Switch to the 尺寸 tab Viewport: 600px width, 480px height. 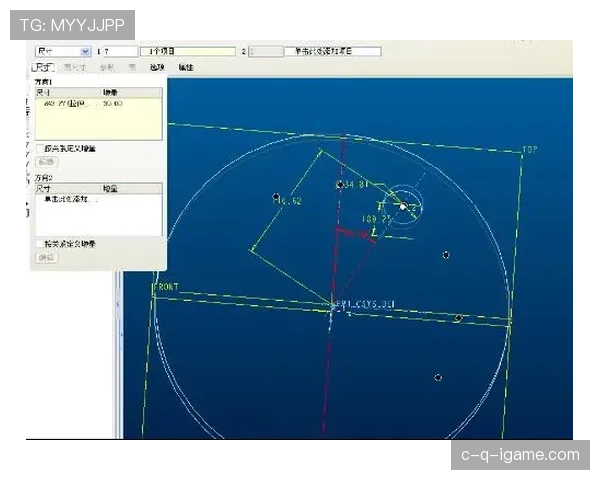tap(41, 67)
